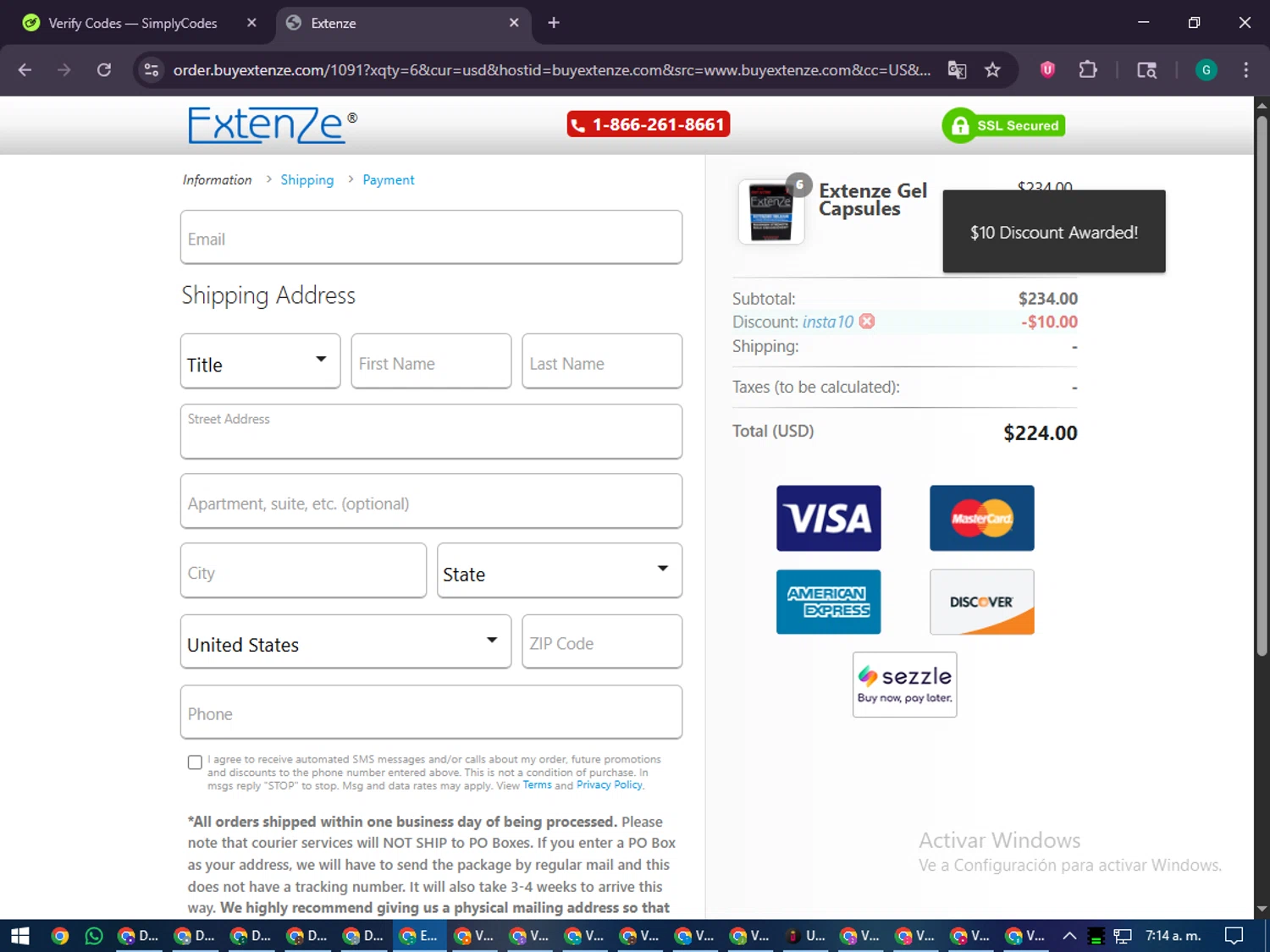The width and height of the screenshot is (1270, 952).
Task: Click the tab search icon in toolbar
Action: pos(1146,69)
